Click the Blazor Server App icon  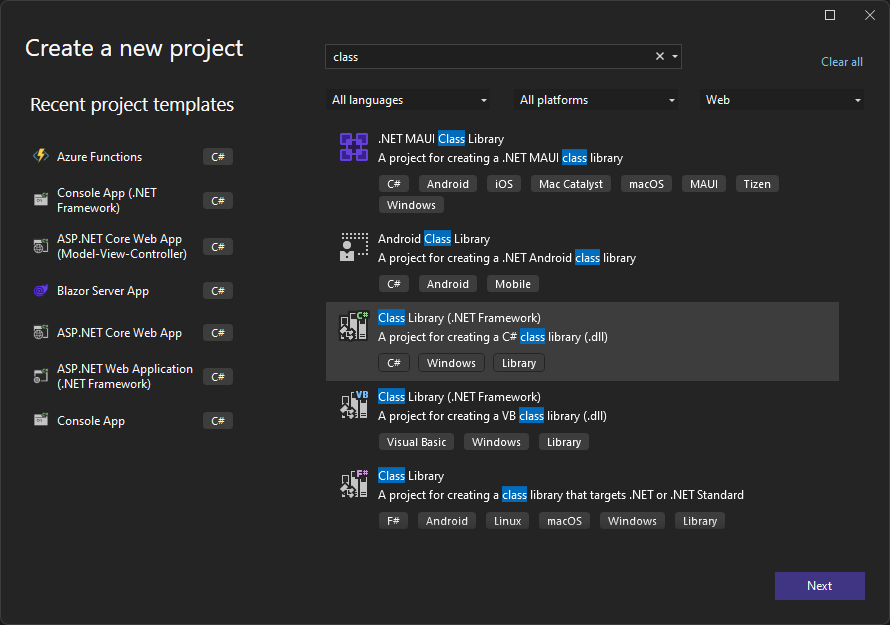point(41,291)
